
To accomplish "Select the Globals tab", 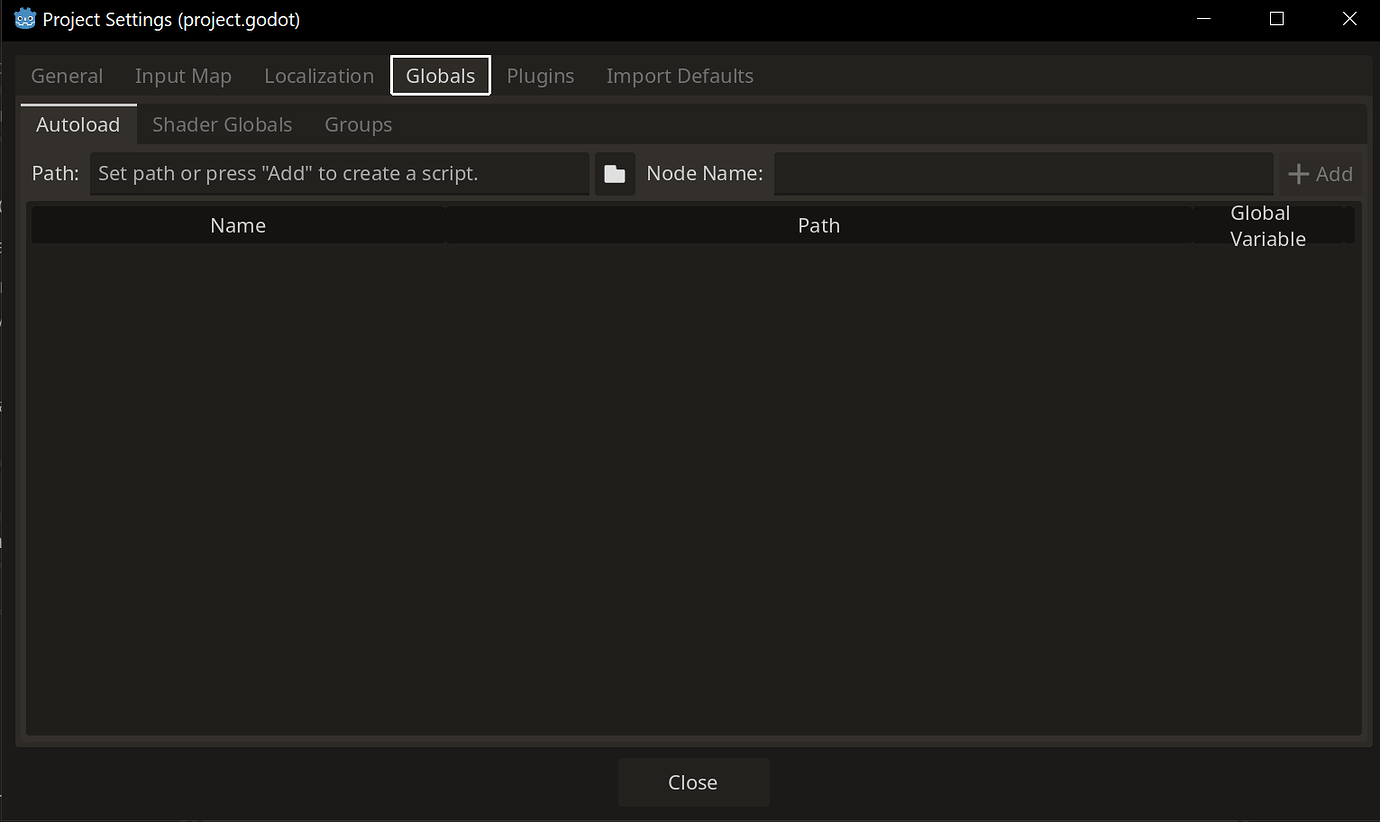I will (440, 75).
